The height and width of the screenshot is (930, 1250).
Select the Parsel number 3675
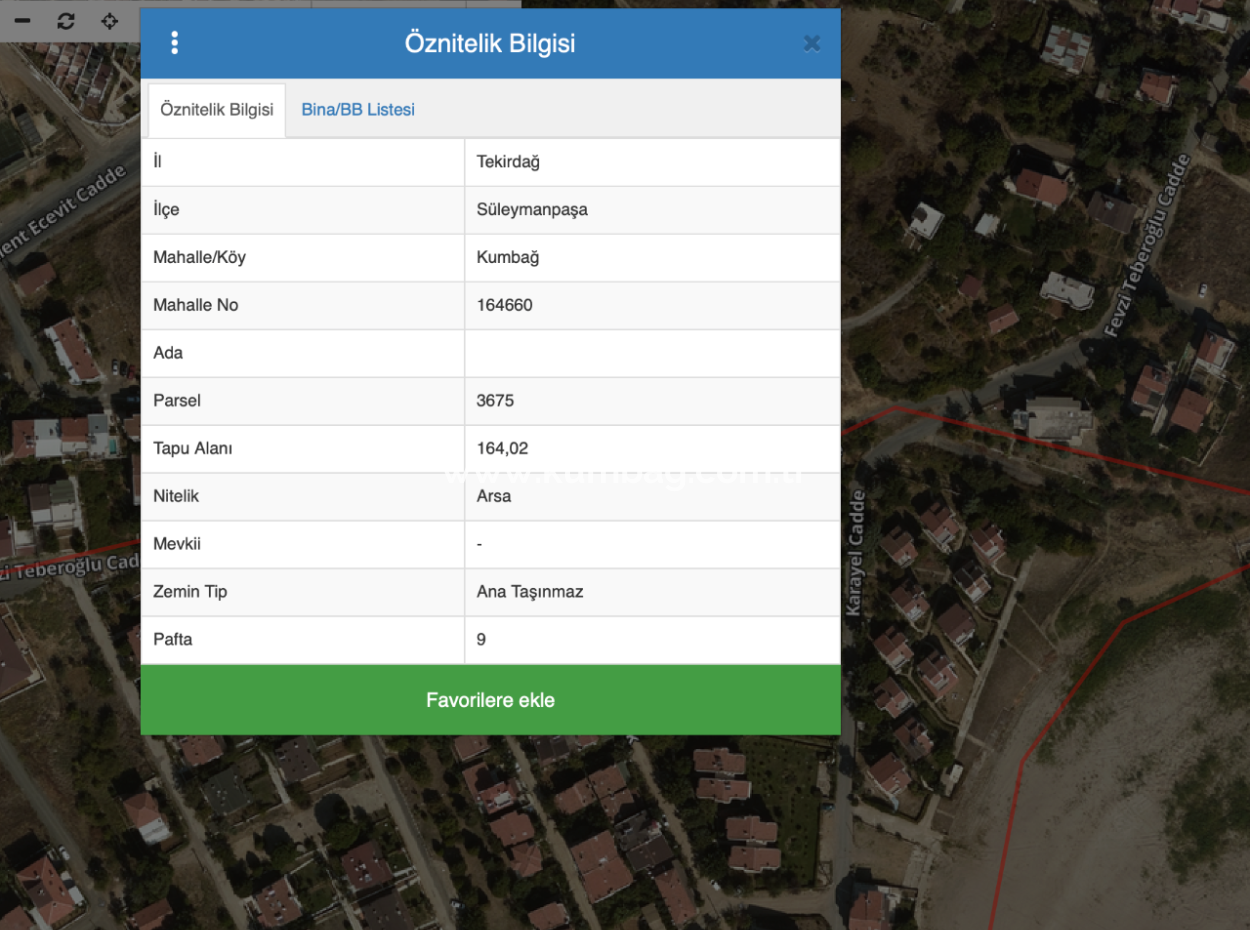(495, 401)
